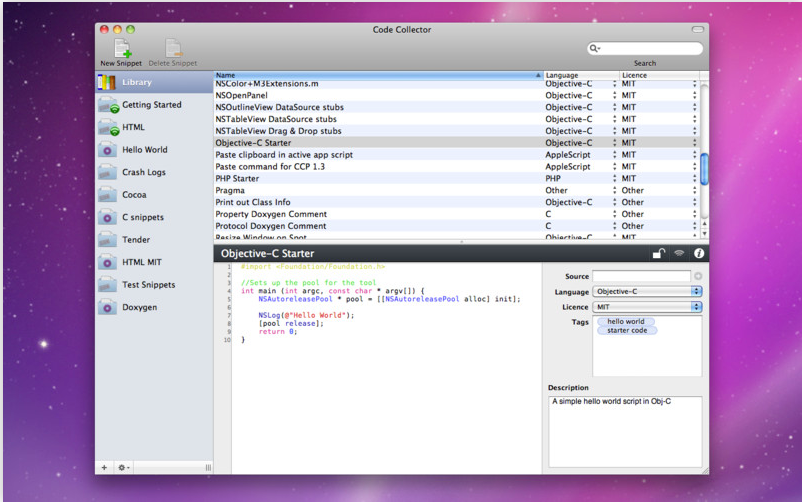Image resolution: width=802 pixels, height=502 pixels.
Task: Open the Language dropdown in info panel
Action: coord(647,291)
